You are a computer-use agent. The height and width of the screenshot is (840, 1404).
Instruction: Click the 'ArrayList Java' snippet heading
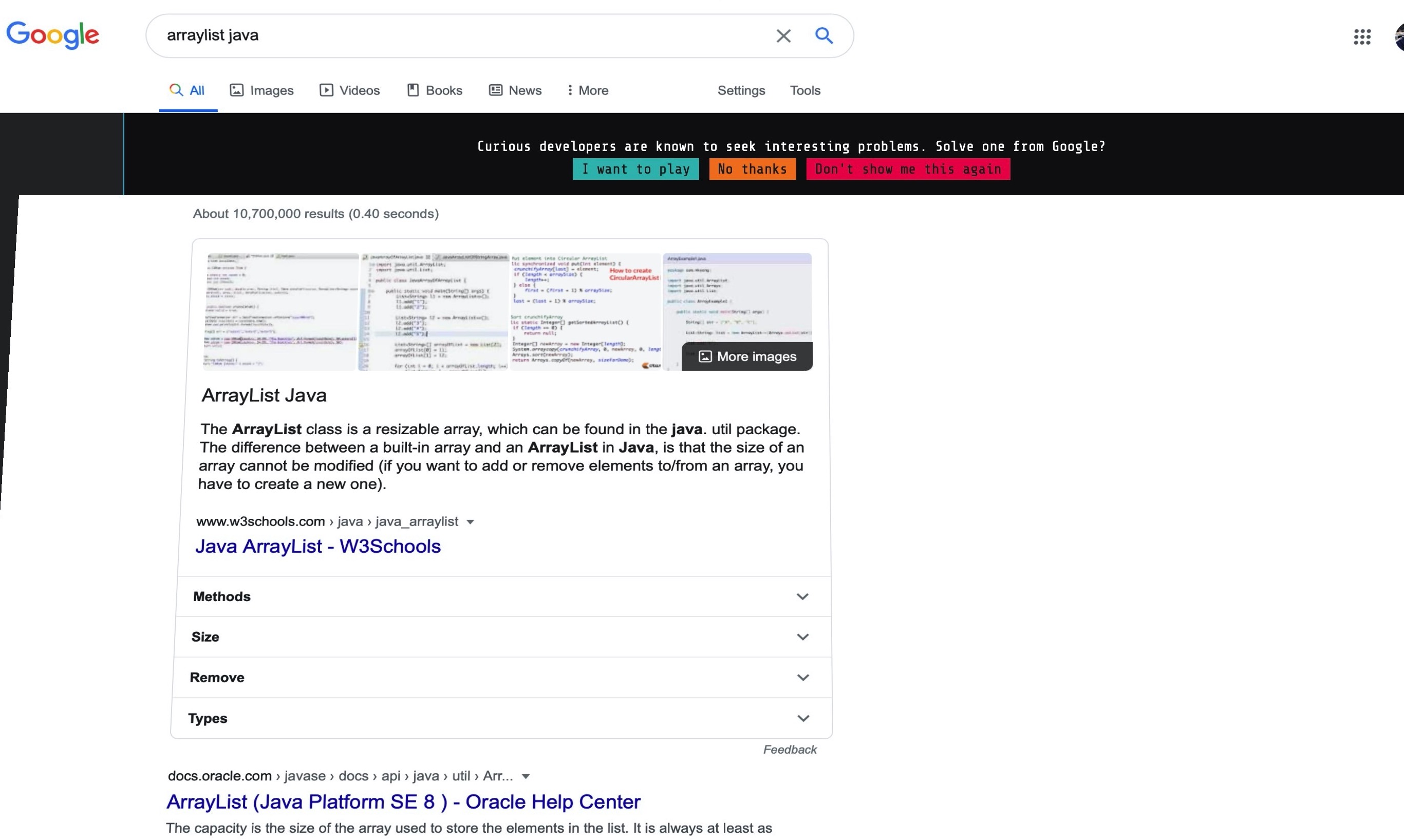click(x=264, y=395)
